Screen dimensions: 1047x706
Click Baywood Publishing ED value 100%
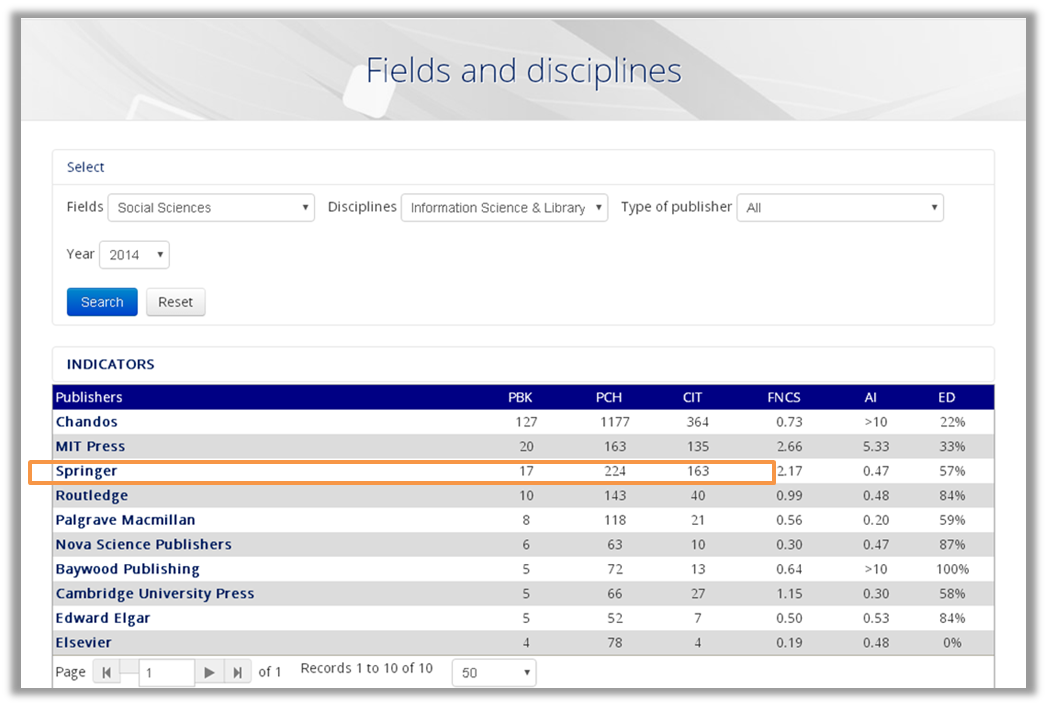[x=952, y=570]
